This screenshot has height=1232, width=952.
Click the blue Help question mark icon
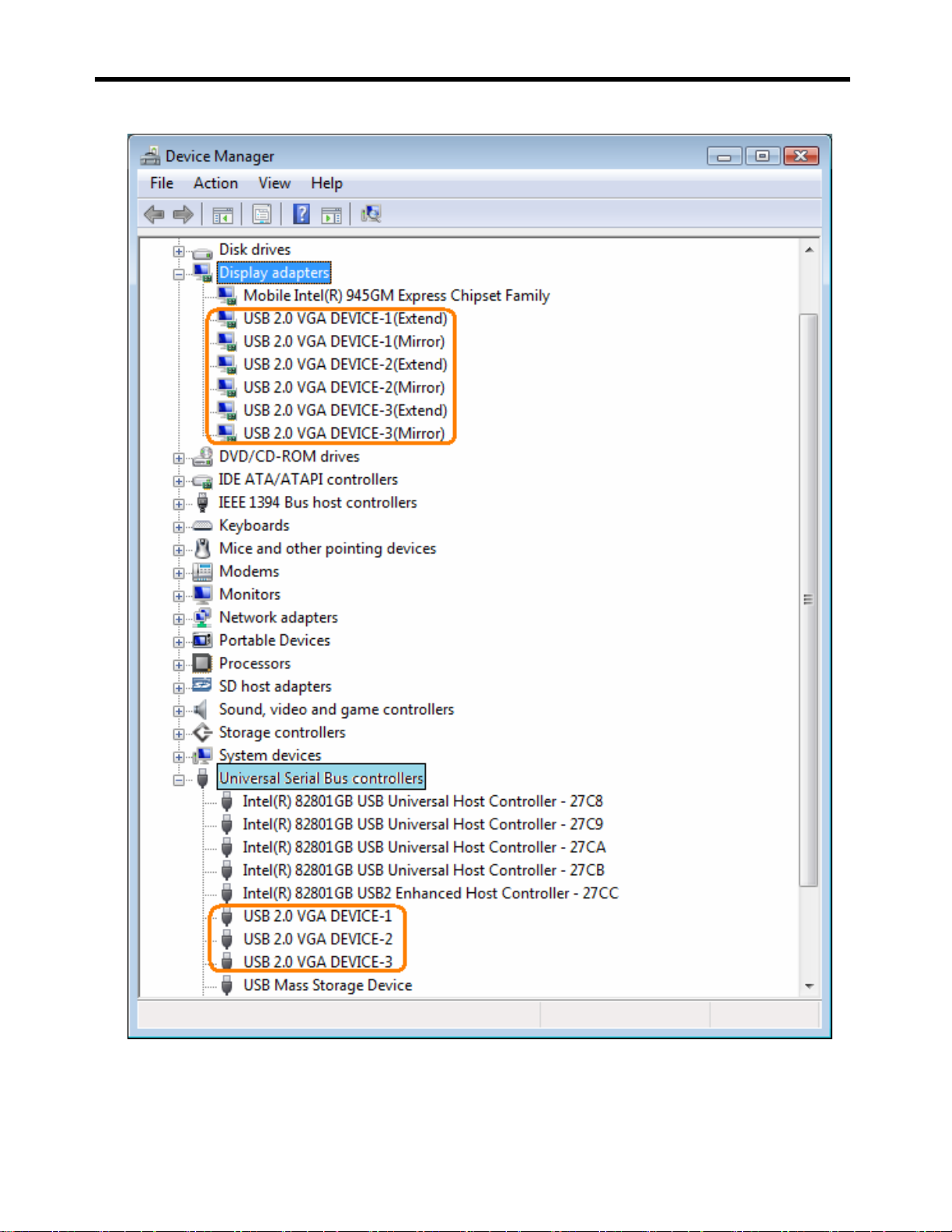point(302,214)
